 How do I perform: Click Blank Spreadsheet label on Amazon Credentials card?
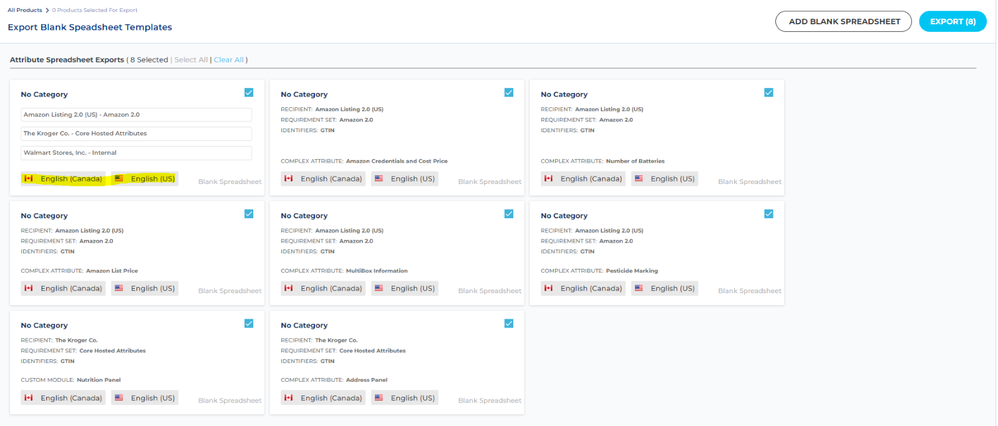[489, 181]
